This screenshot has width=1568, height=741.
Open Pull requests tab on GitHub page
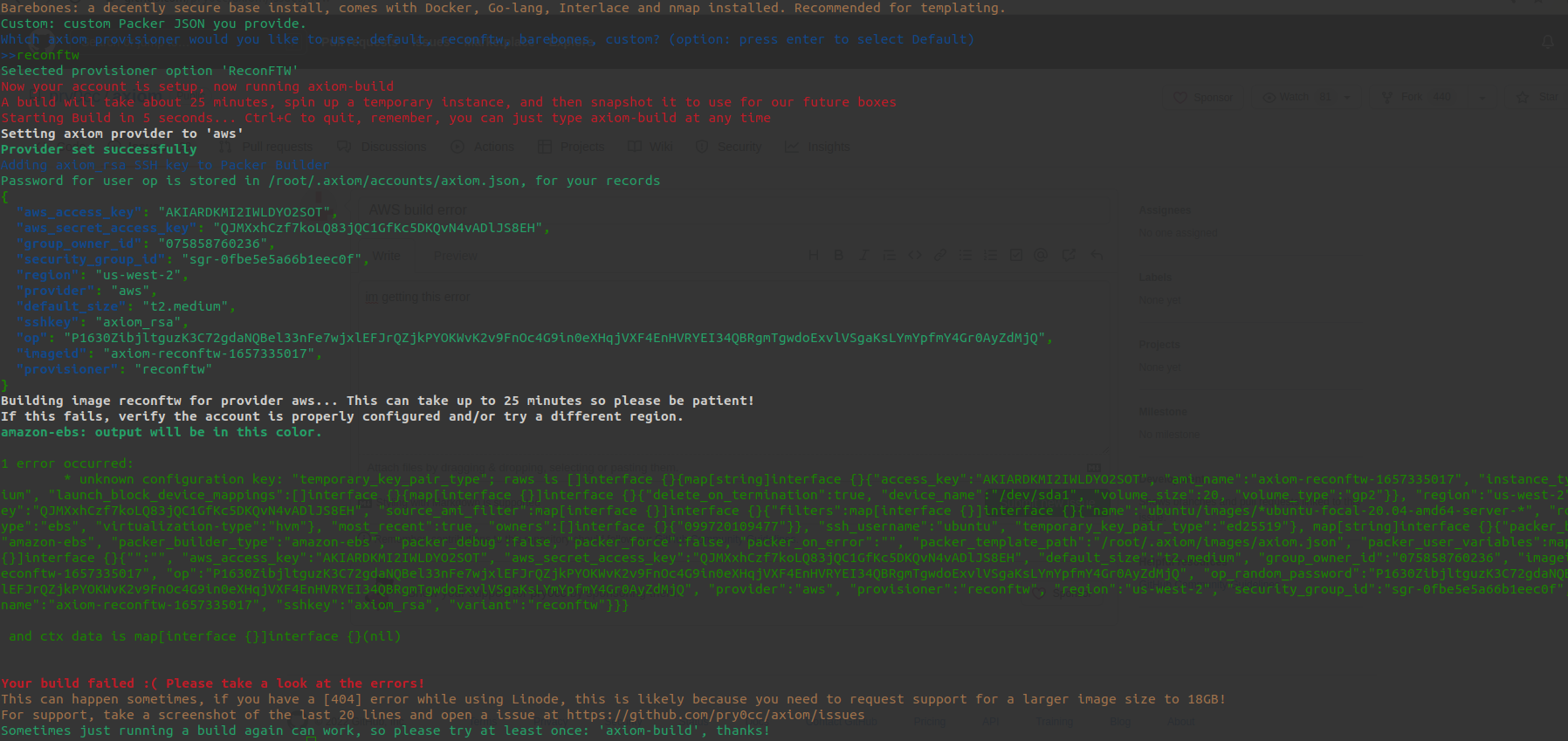click(x=266, y=147)
